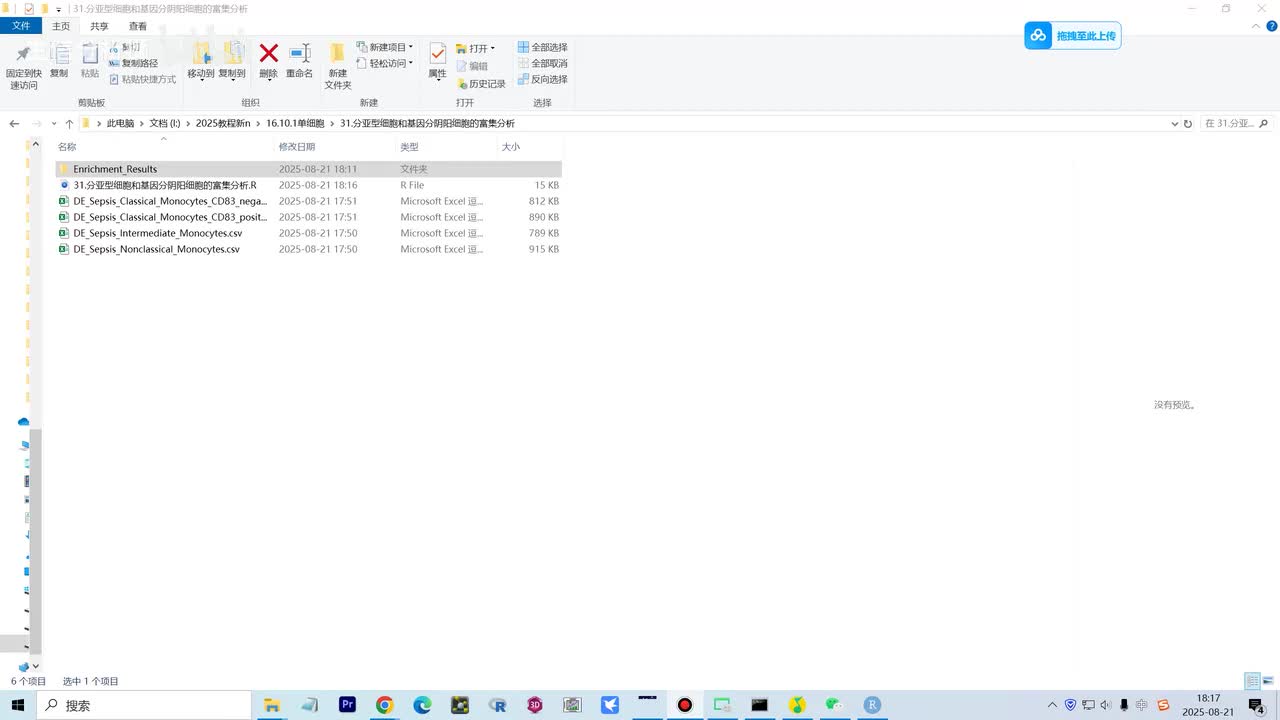This screenshot has height=720, width=1280.
Task: Open the Open (打开) dropdown in ribbon
Action: (476, 48)
